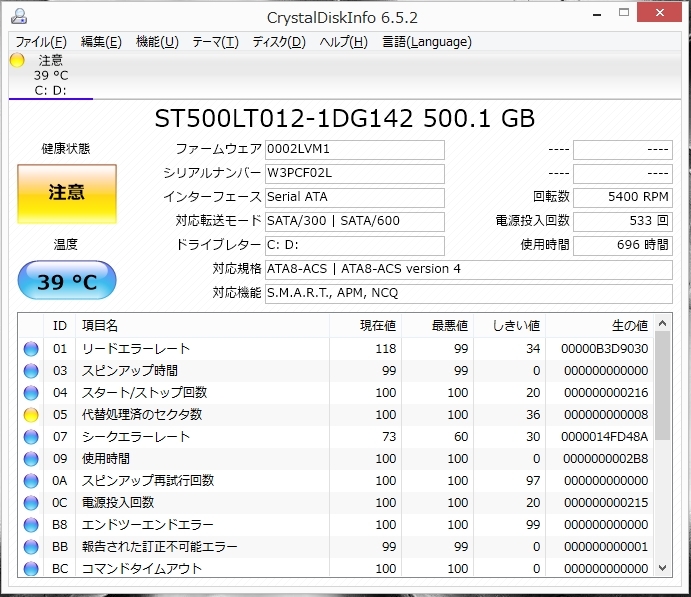The image size is (691, 597).
Task: Click raw value 0000014FD48A
Action: (x=605, y=437)
